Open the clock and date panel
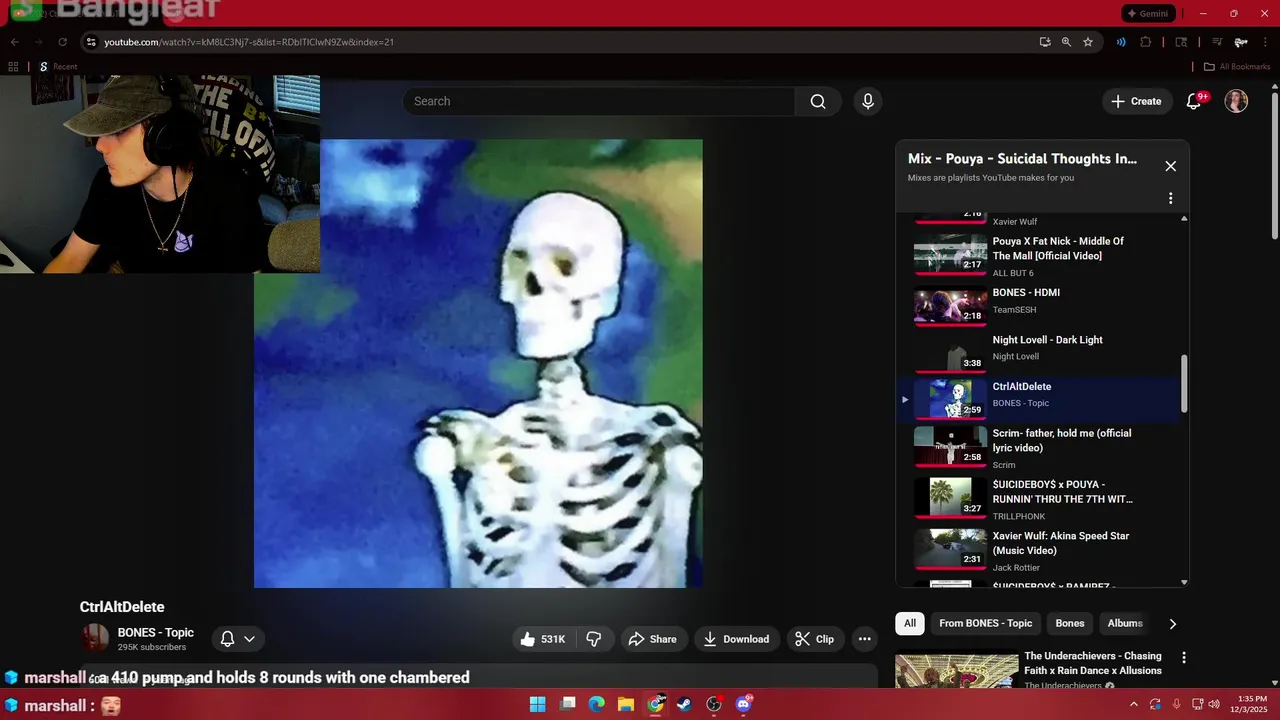The width and height of the screenshot is (1280, 720). pyautogui.click(x=1251, y=704)
